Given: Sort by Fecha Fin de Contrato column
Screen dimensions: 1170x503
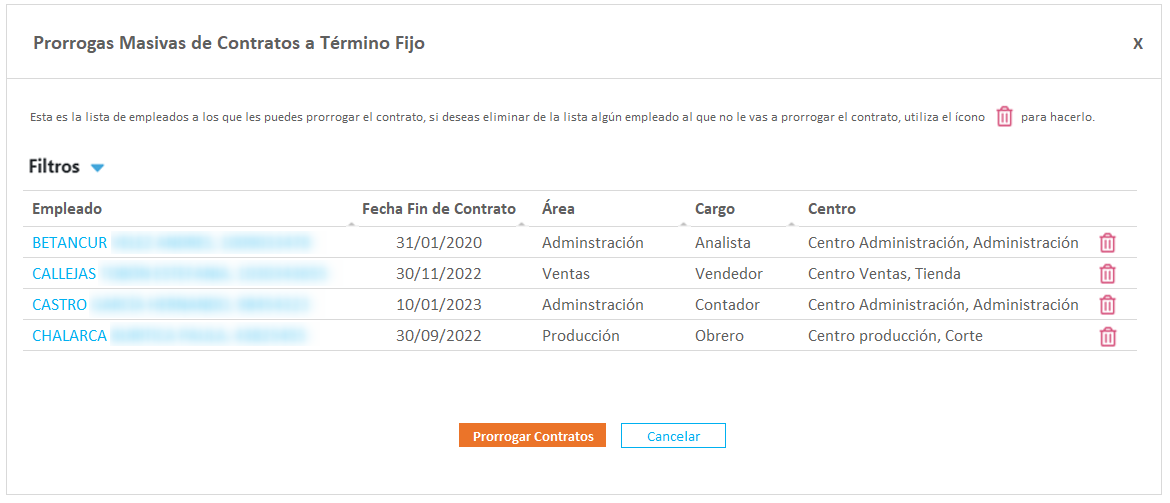Looking at the screenshot, I should tap(439, 209).
